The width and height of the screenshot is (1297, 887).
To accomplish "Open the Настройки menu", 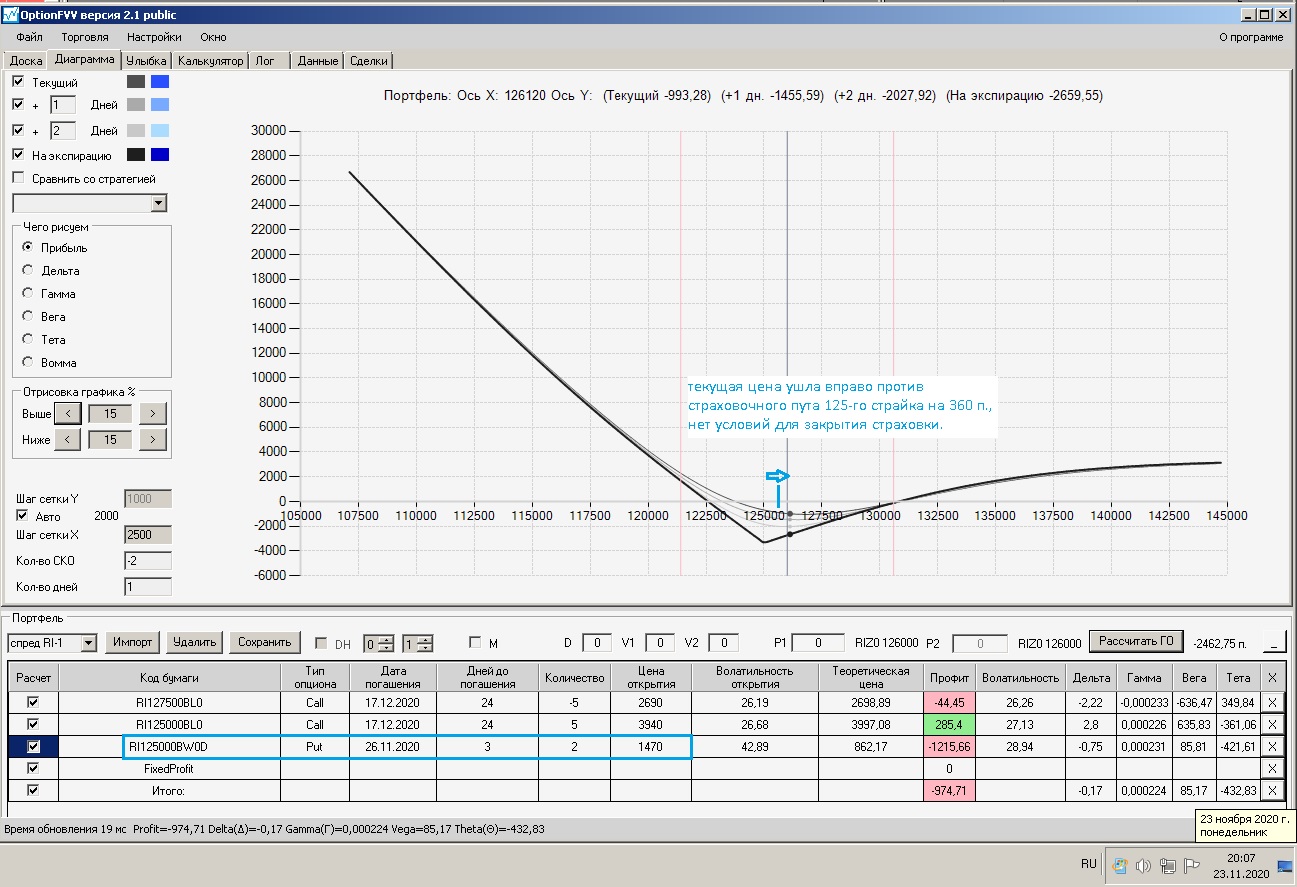I will coord(153,37).
